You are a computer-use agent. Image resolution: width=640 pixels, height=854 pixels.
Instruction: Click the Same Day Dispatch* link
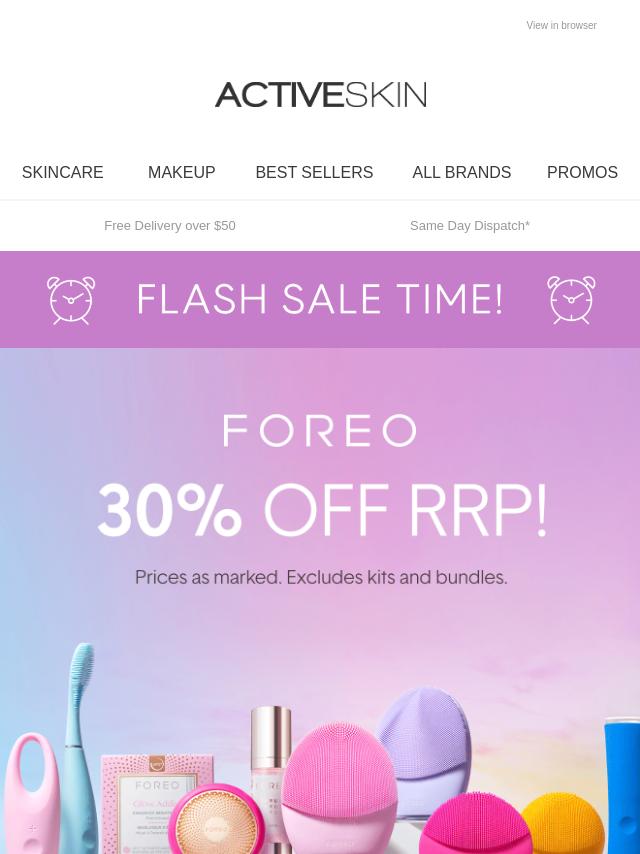point(470,225)
